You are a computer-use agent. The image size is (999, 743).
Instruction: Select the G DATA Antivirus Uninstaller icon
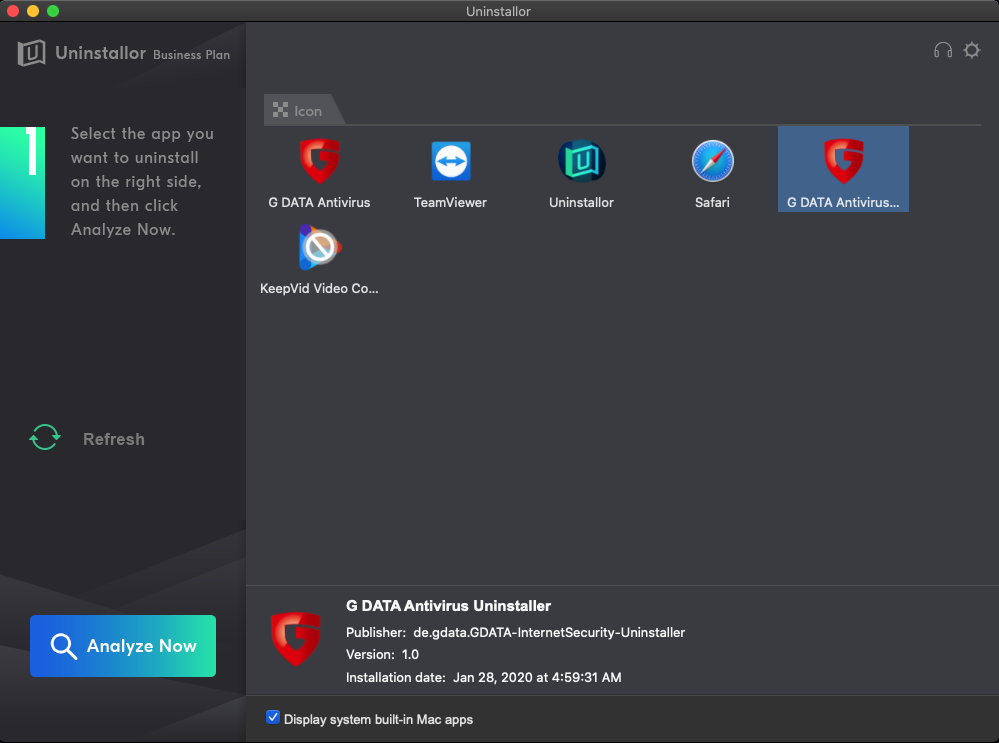[x=844, y=161]
